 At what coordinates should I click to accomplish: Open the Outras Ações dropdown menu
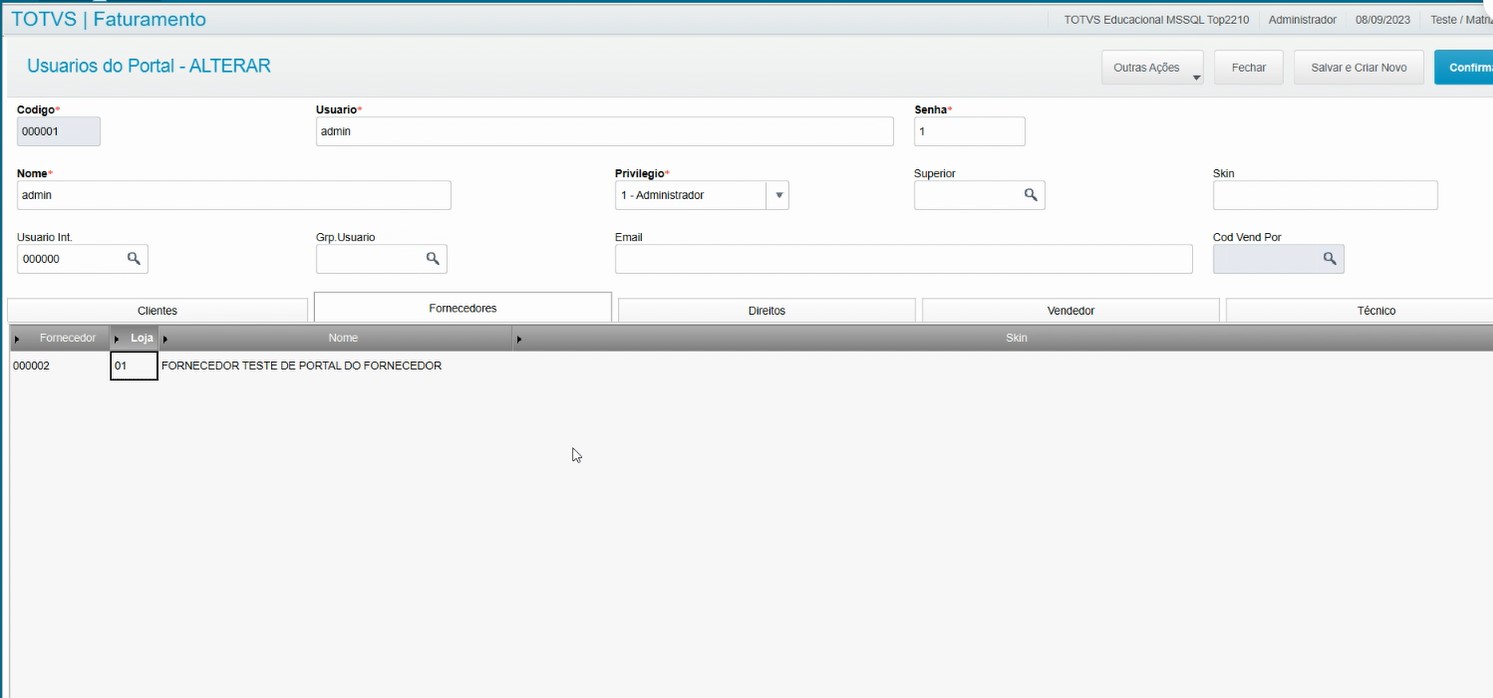[1152, 67]
